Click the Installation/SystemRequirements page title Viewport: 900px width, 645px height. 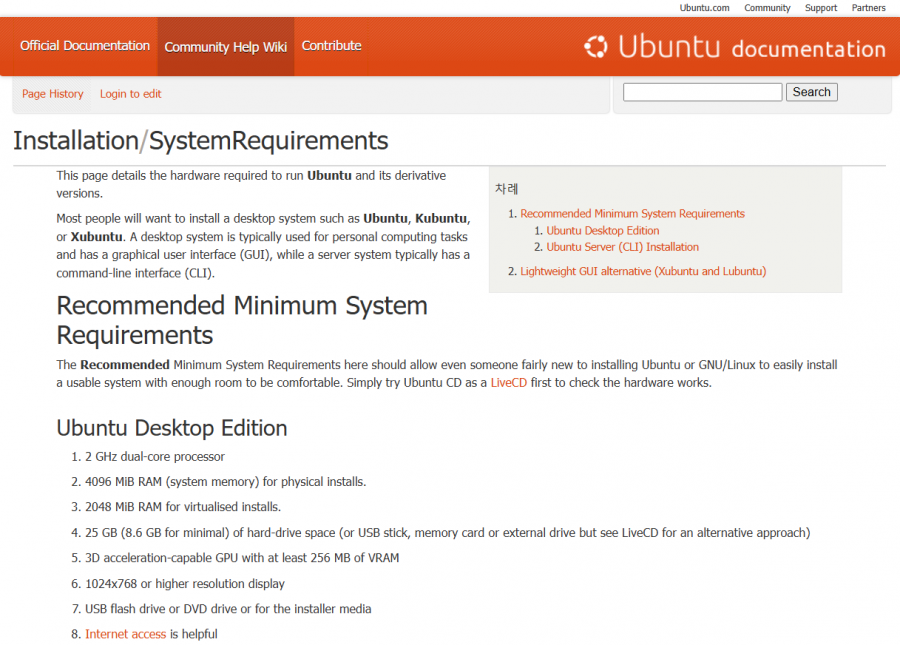pyautogui.click(x=201, y=141)
